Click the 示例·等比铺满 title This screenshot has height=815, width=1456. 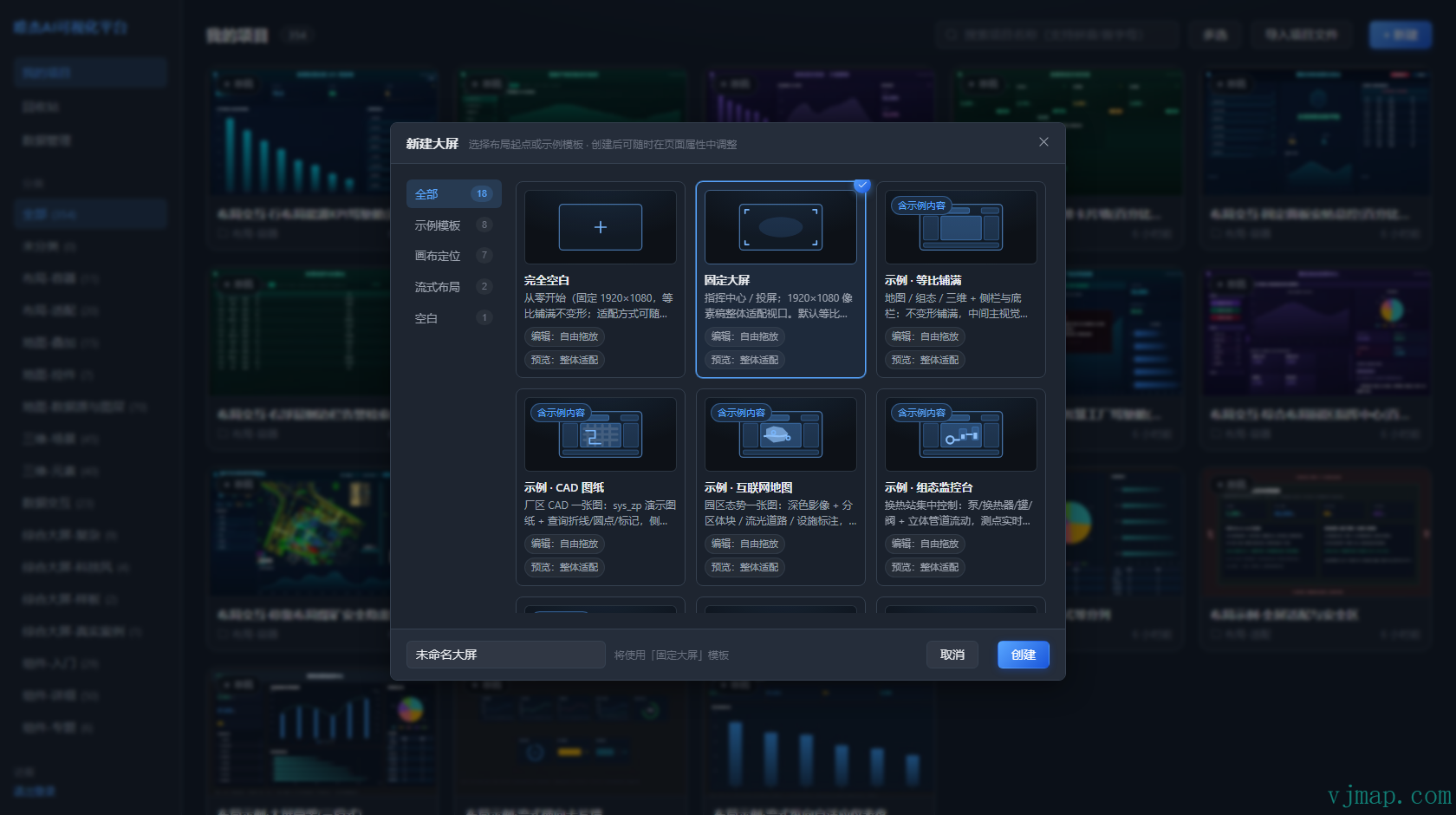(x=923, y=280)
